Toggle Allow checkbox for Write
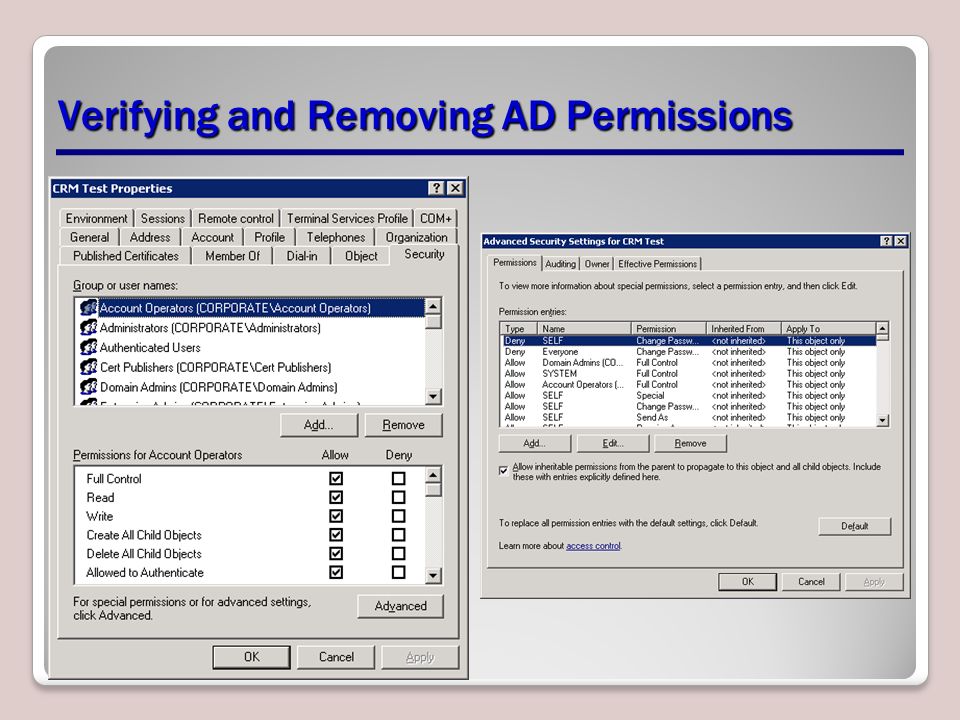 (x=336, y=516)
